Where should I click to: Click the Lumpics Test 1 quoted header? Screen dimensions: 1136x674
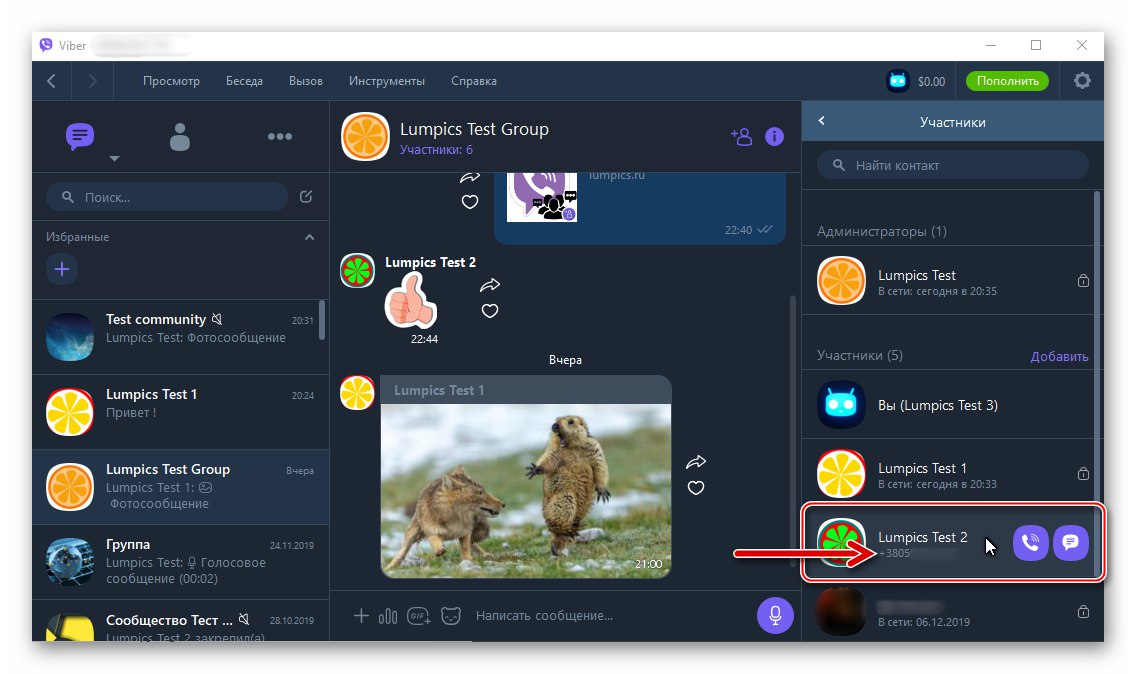coord(526,390)
